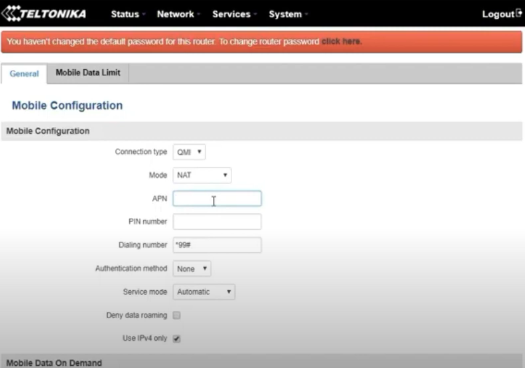
Task: Uncheck the Use IPv4 only checkbox
Action: (176, 339)
